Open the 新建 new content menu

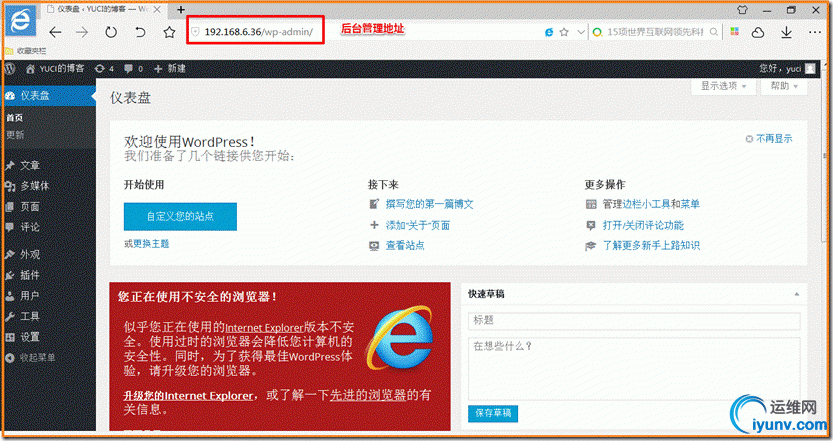(169, 69)
